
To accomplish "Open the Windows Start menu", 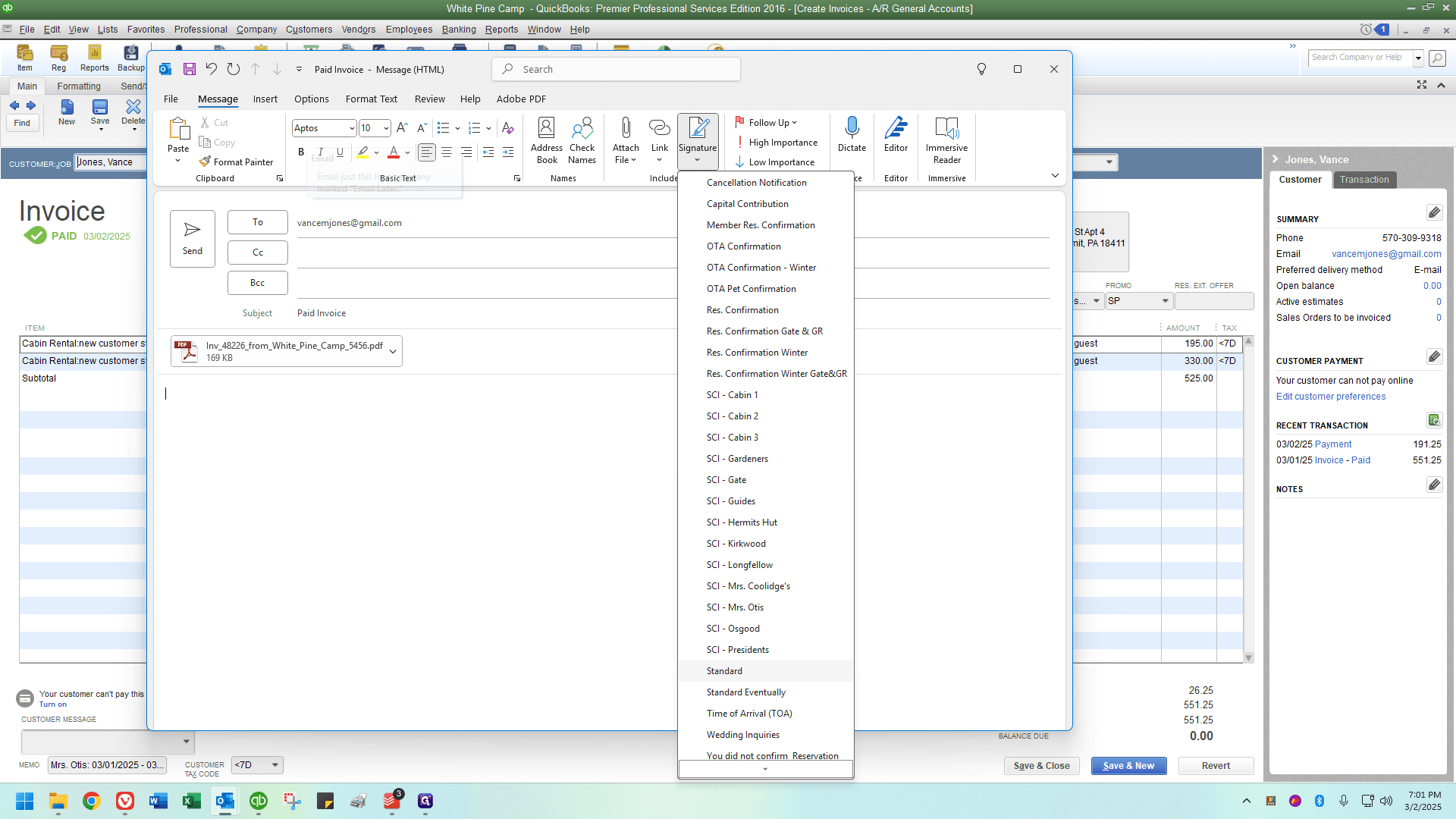I will point(25,801).
